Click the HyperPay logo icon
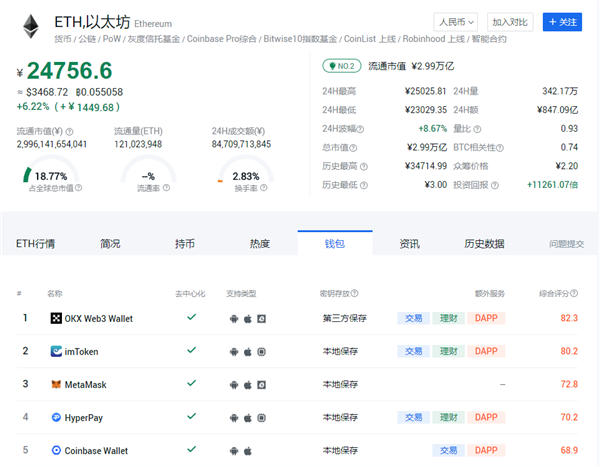600x467 pixels. pyautogui.click(x=56, y=417)
